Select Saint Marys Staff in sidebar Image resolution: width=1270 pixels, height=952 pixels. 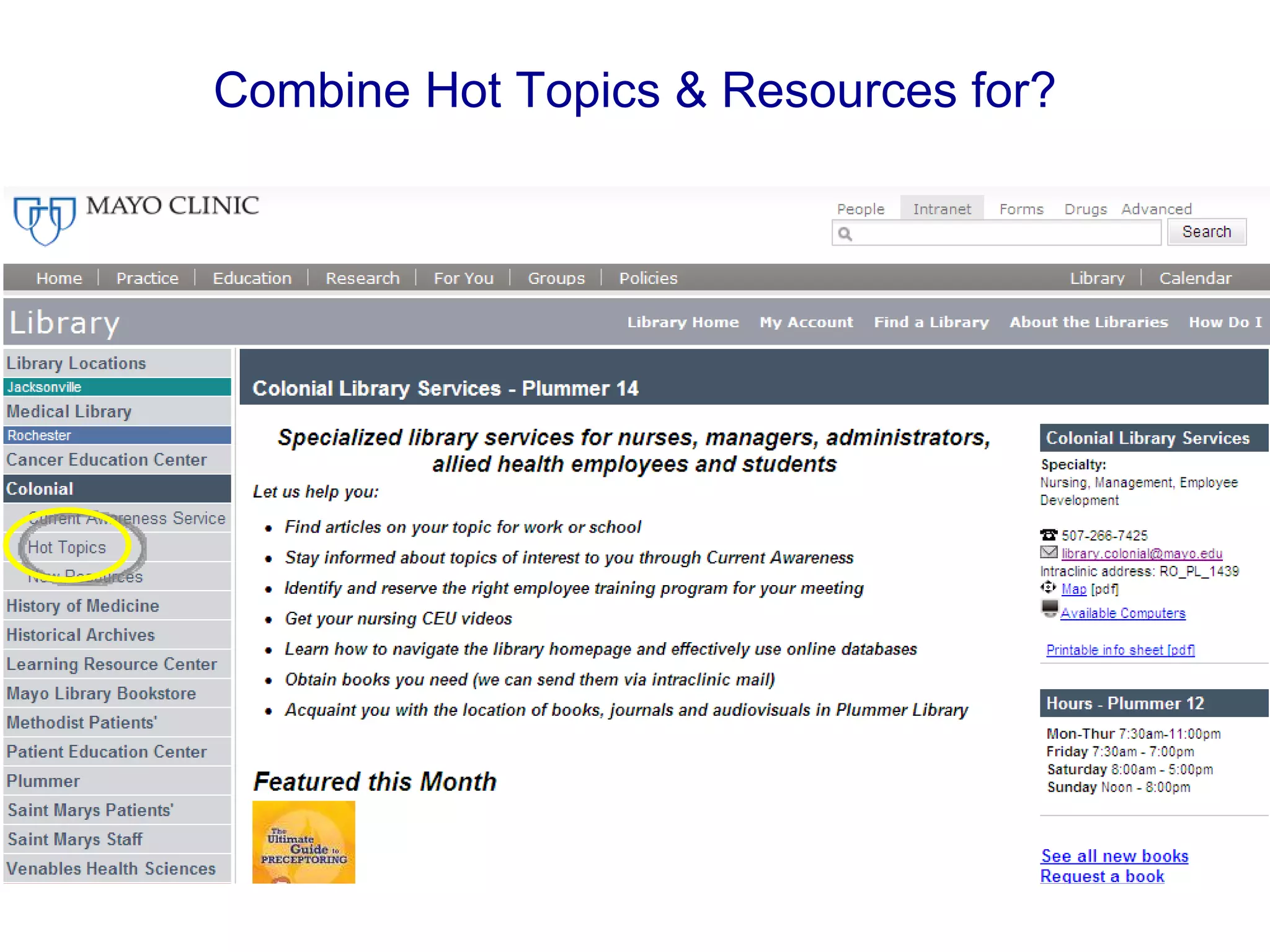[x=117, y=839]
